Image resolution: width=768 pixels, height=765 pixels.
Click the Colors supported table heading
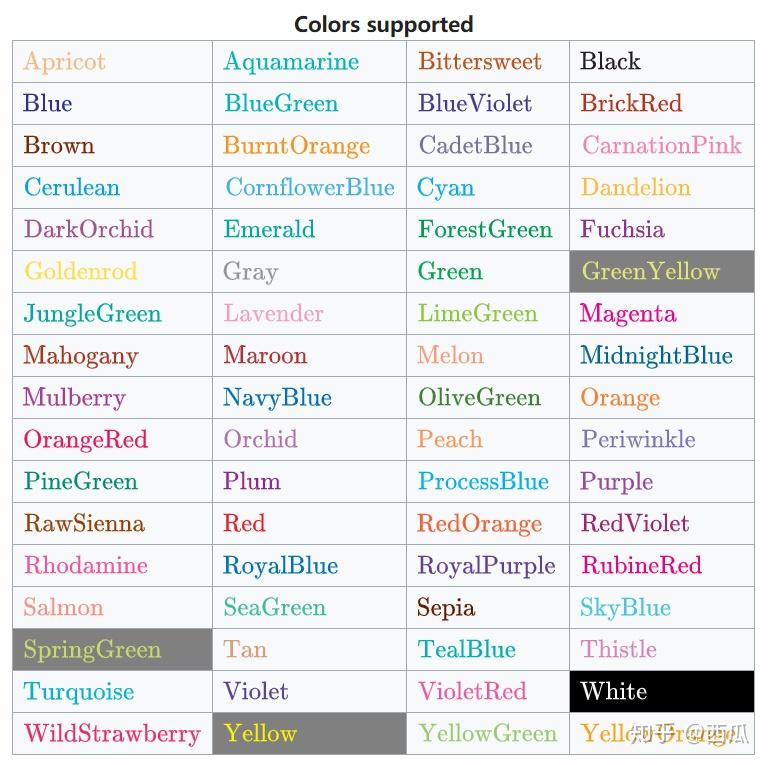coord(384,24)
